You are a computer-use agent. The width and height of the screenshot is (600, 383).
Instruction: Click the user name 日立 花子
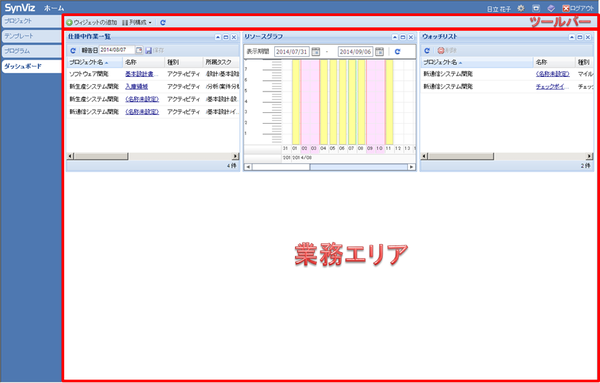(x=498, y=8)
